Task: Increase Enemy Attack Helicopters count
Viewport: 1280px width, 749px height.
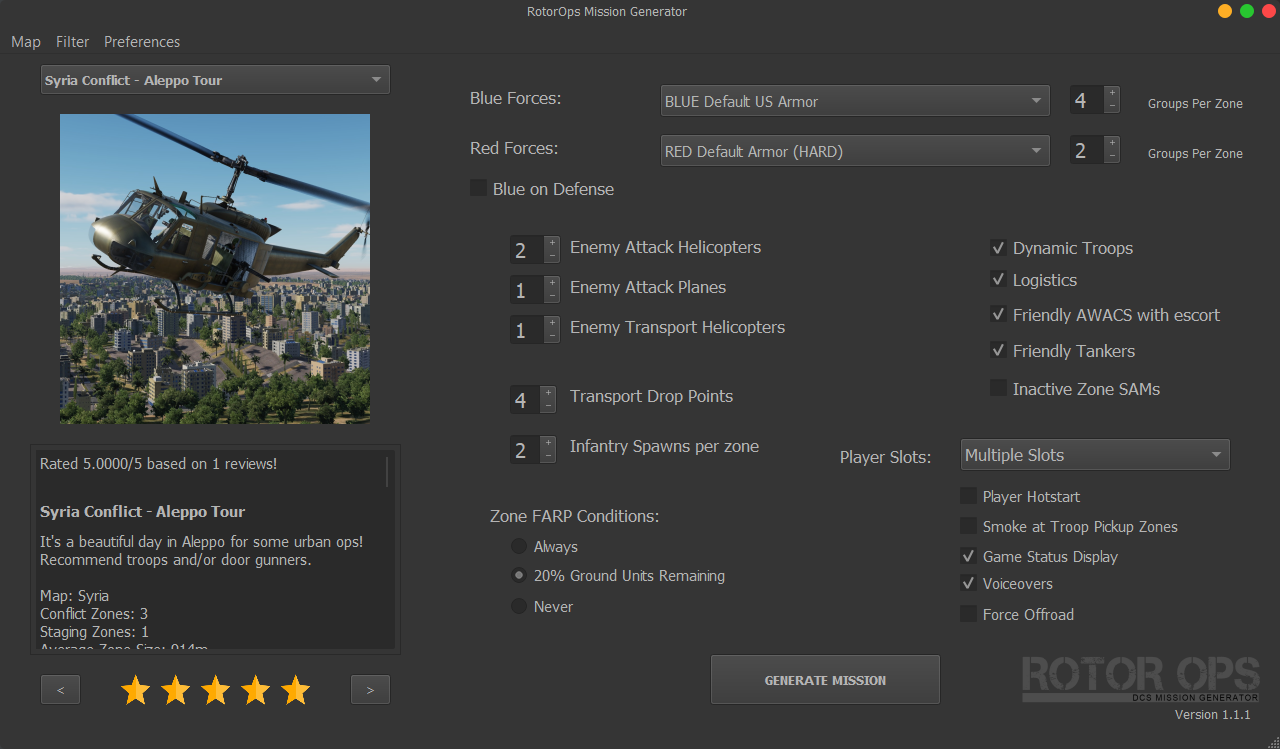Action: click(551, 243)
